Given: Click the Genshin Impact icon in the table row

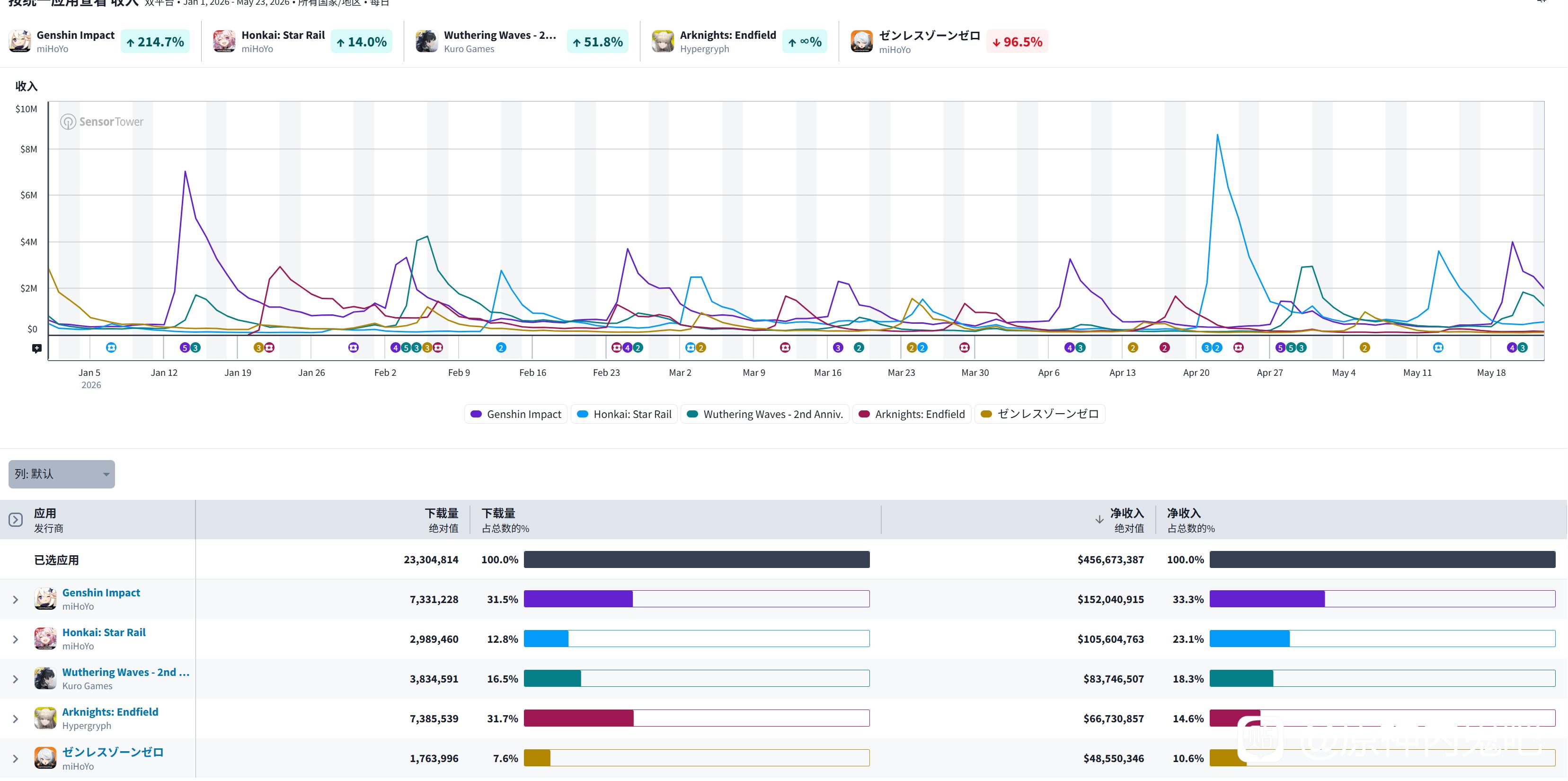Looking at the screenshot, I should pos(45,599).
